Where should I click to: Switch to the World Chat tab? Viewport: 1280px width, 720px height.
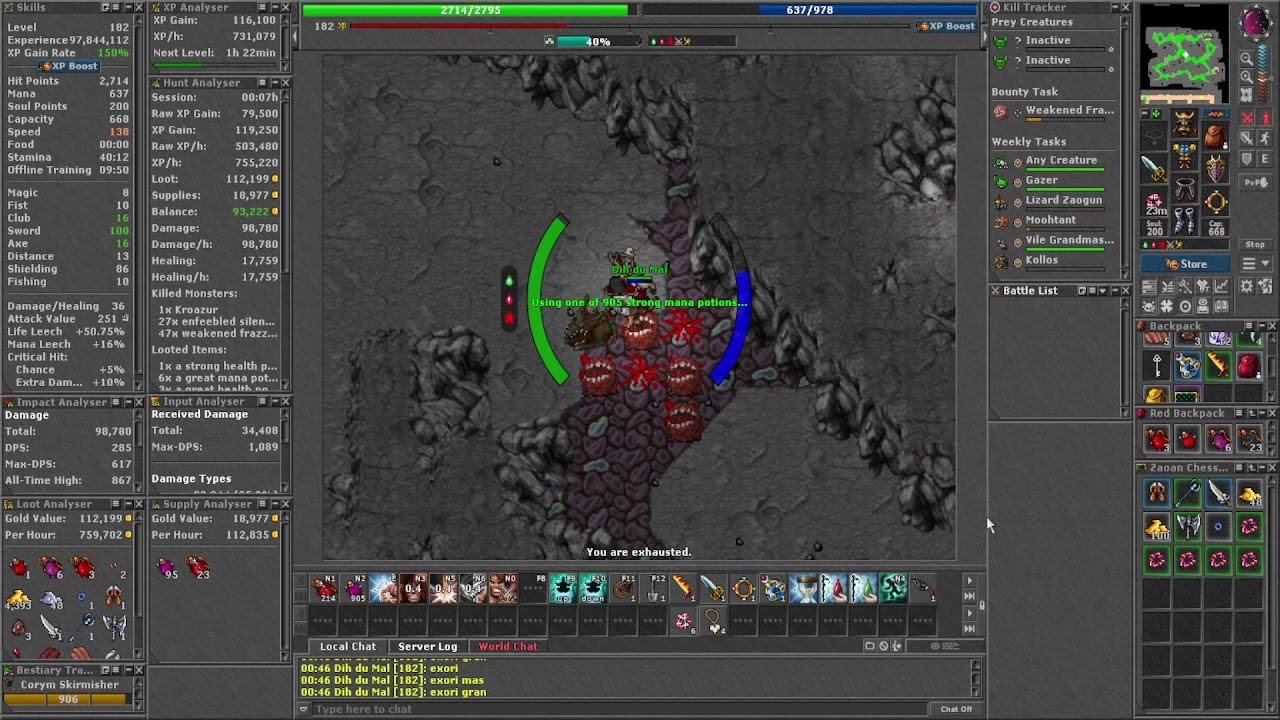(508, 646)
